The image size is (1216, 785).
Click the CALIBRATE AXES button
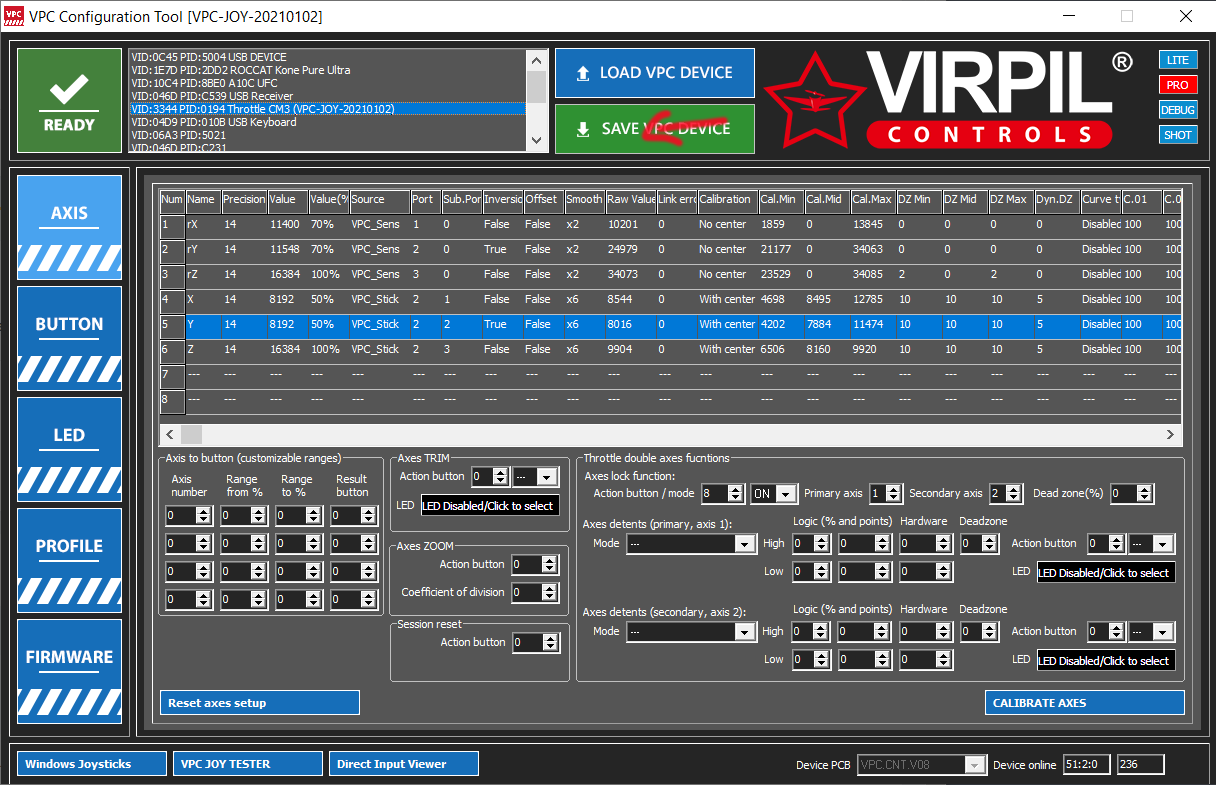[x=1084, y=703]
